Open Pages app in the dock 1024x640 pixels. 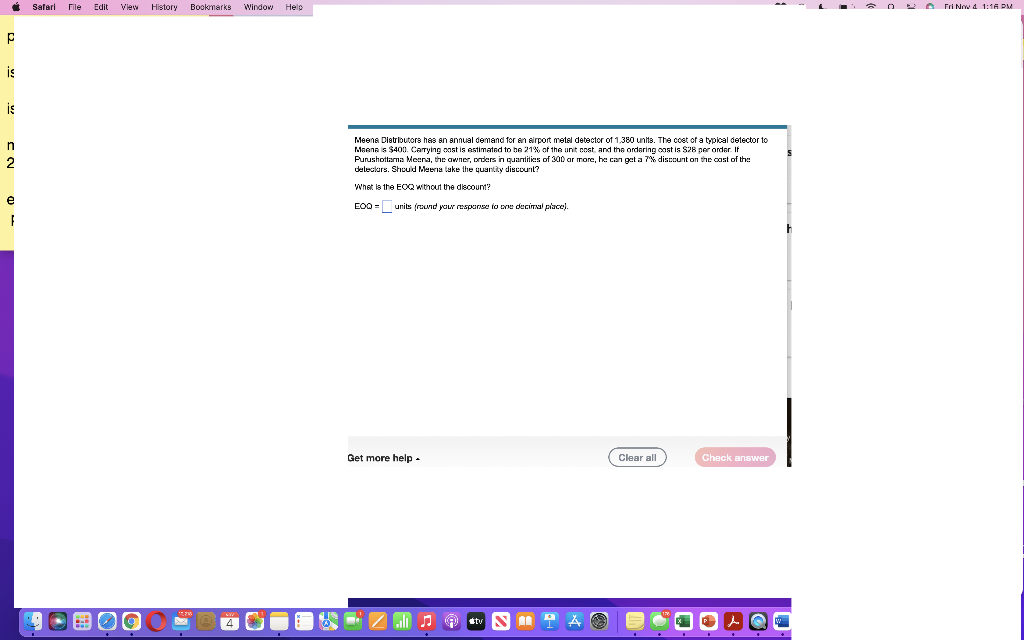click(x=377, y=621)
